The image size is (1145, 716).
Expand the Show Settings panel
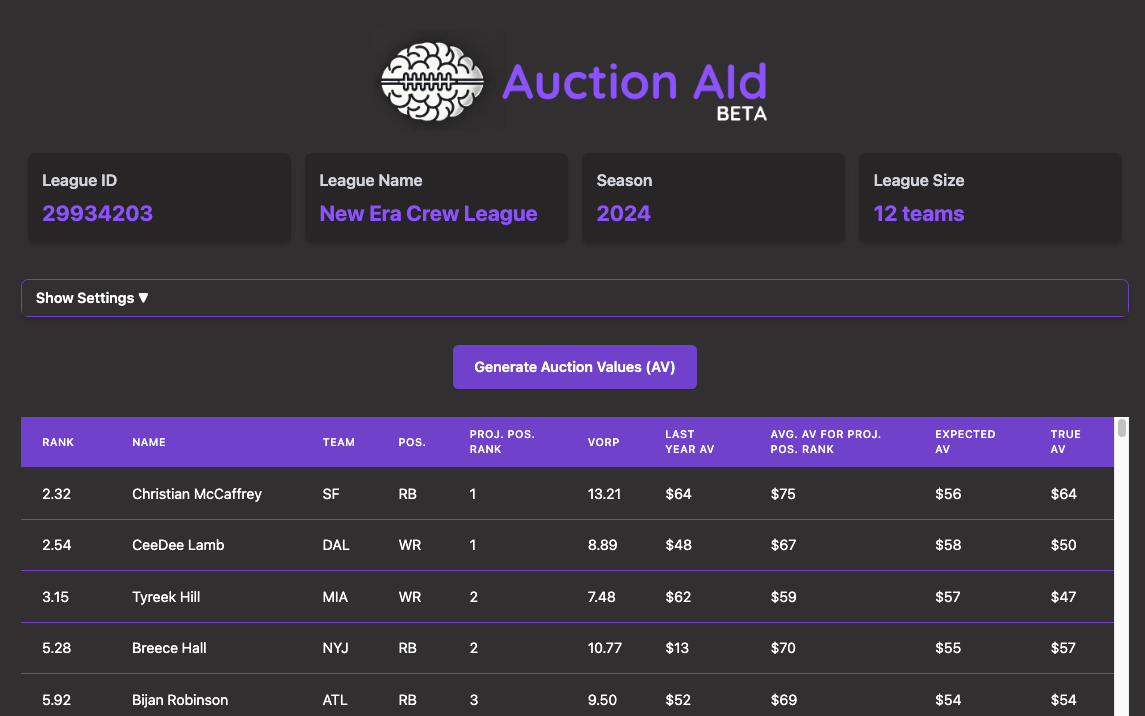click(x=92, y=298)
